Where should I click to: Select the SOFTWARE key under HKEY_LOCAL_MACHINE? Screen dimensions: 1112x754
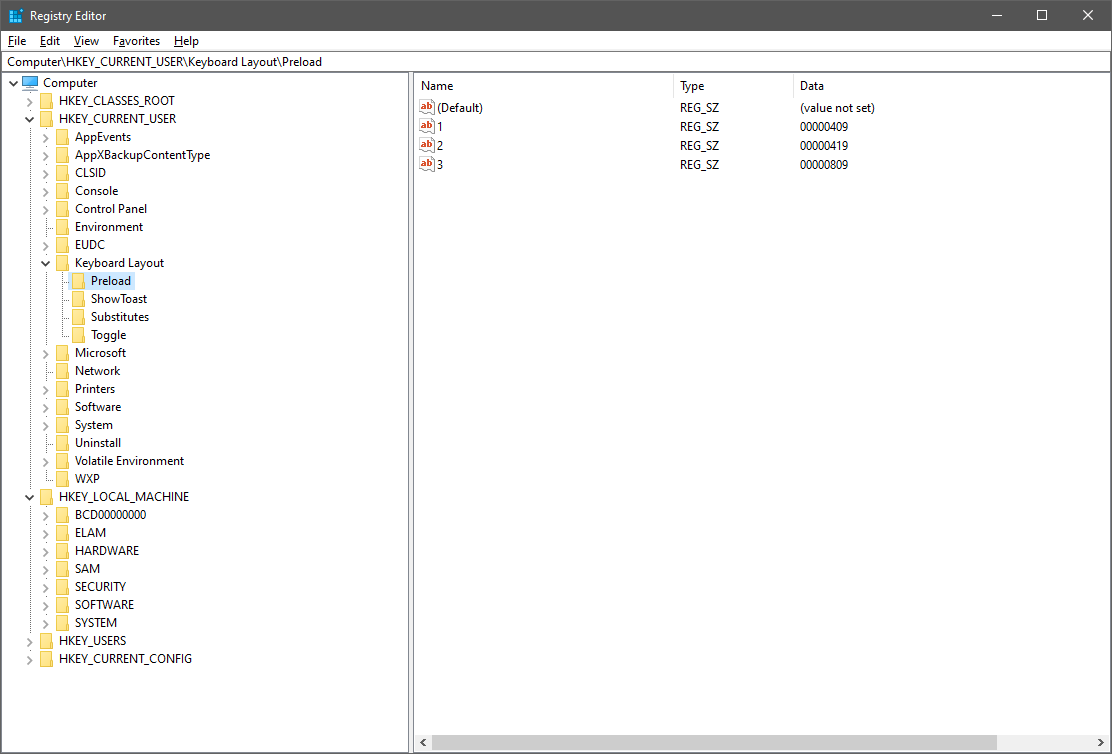click(x=104, y=604)
